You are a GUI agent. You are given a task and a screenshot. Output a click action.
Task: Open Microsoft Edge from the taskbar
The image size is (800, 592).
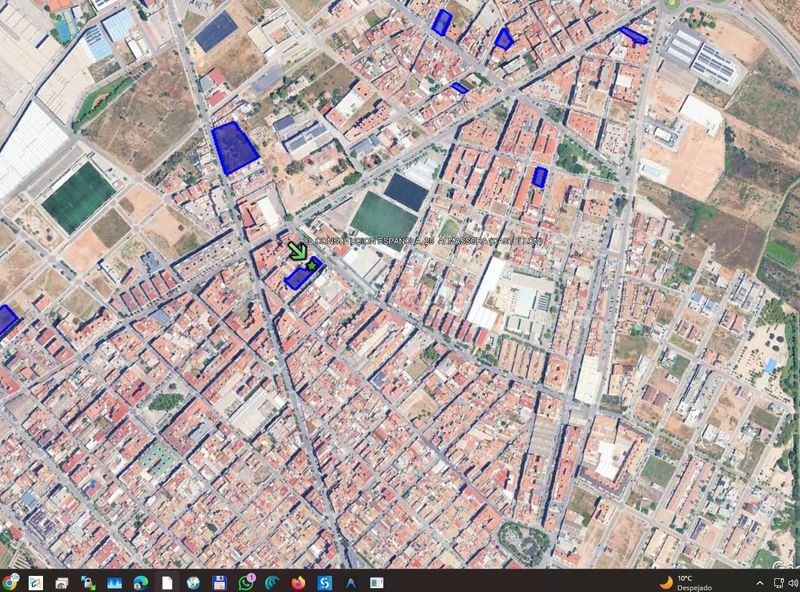pos(140,582)
